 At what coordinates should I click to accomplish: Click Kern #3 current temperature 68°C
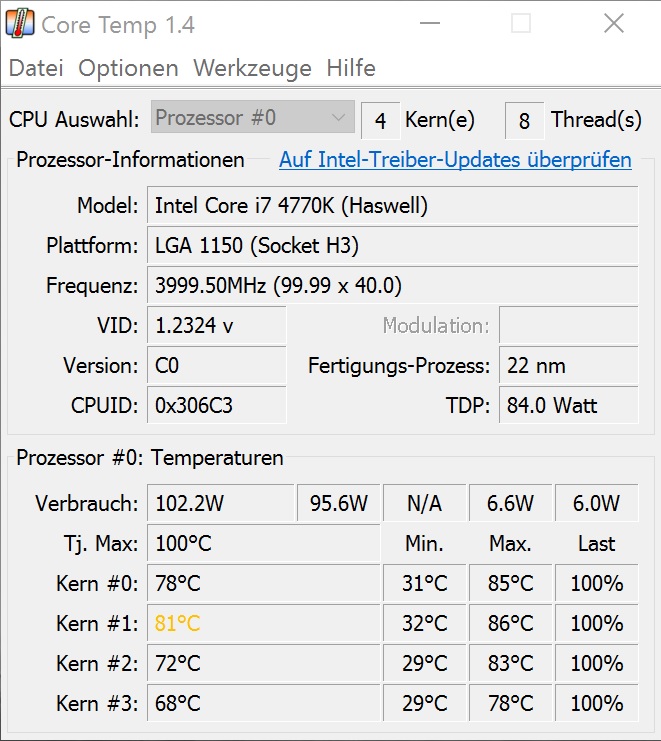(x=264, y=703)
